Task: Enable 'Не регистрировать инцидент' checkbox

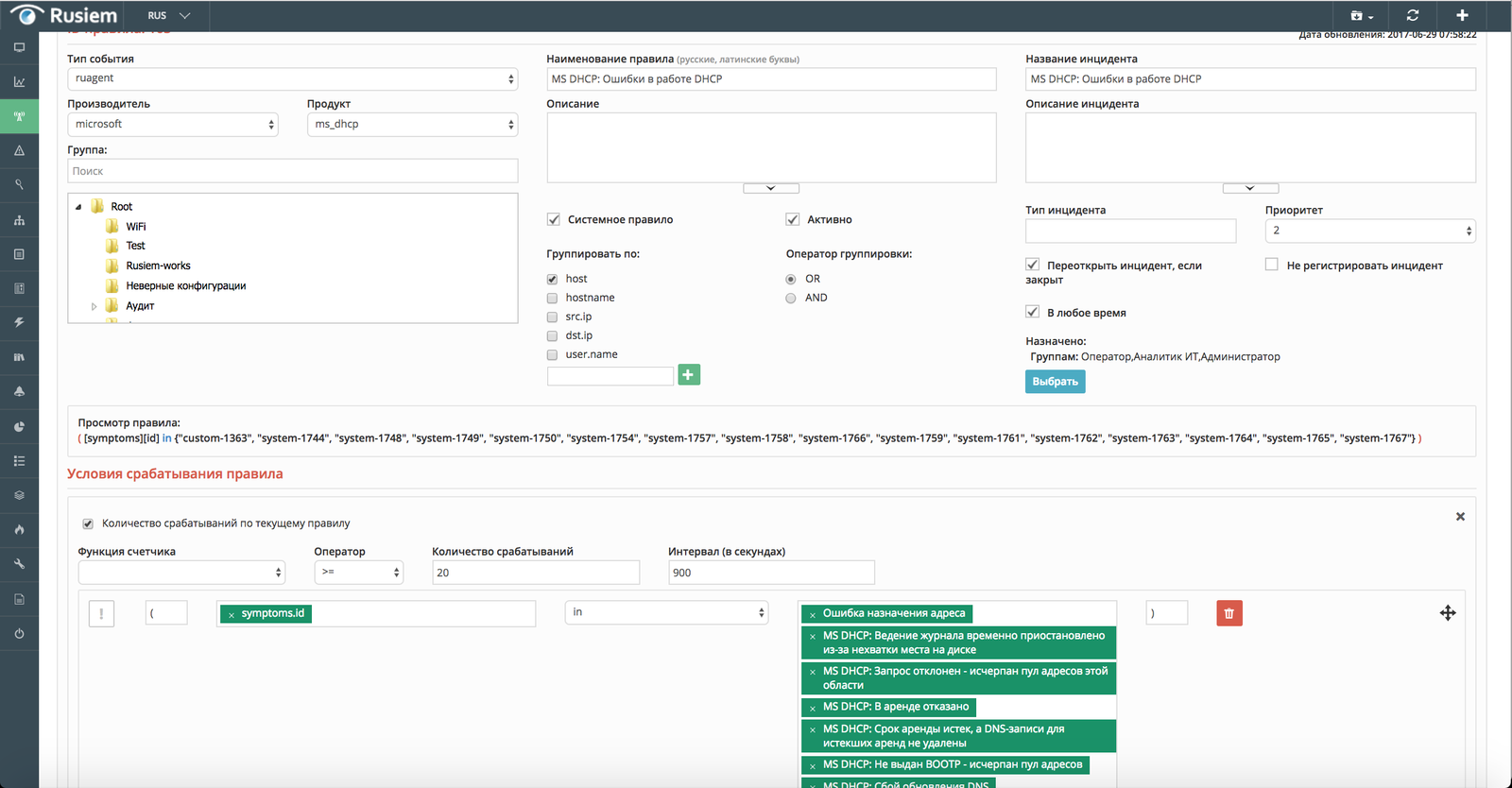Action: 1272,265
